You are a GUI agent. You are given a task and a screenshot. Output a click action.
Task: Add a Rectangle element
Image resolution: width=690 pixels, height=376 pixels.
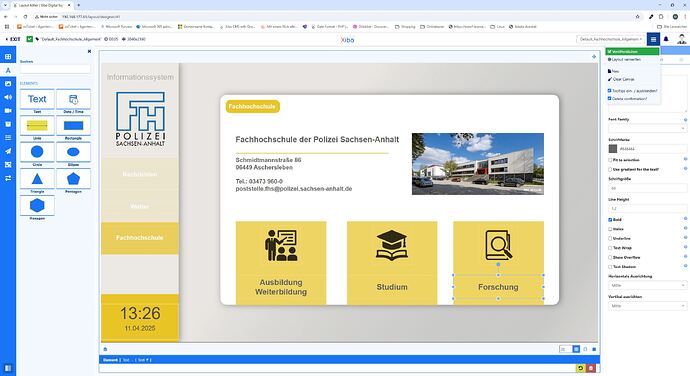pyautogui.click(x=73, y=126)
